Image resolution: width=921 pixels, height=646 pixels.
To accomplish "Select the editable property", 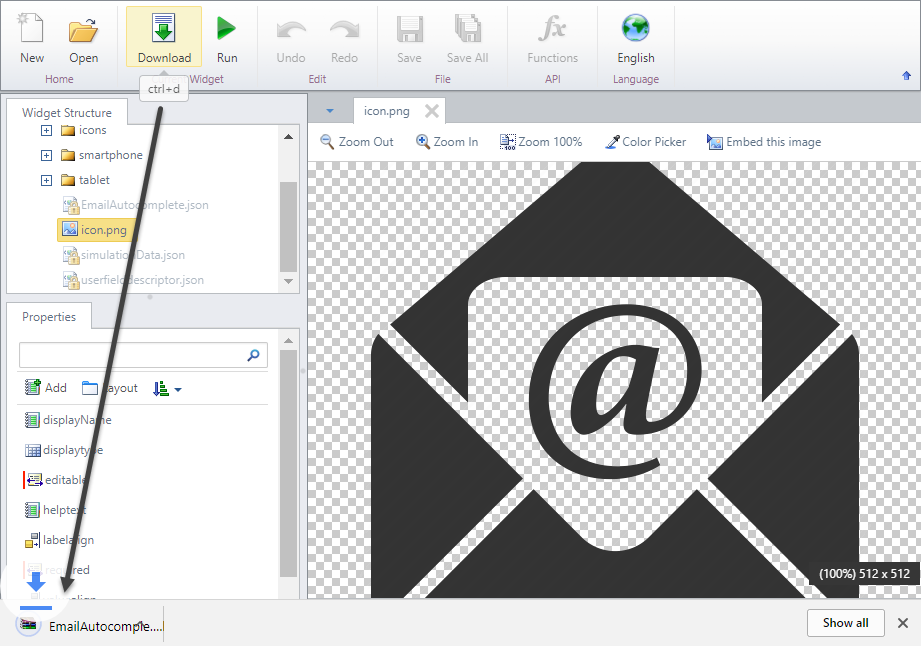I will tap(56, 480).
